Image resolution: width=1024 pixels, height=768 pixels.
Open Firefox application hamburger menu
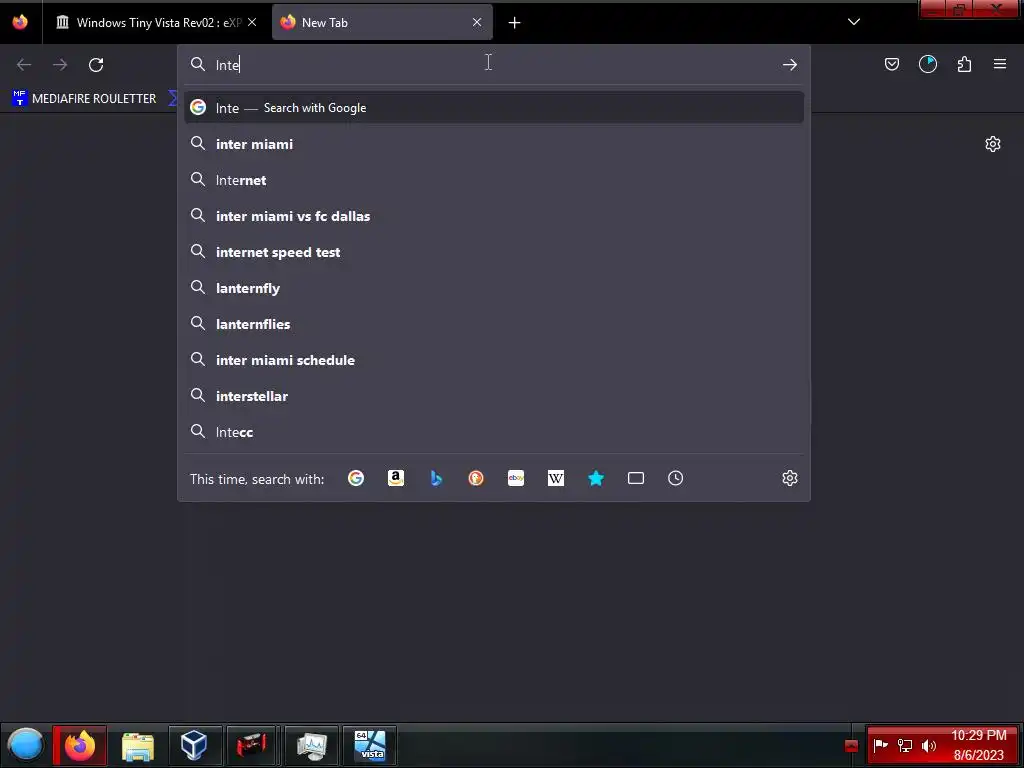coord(1000,64)
